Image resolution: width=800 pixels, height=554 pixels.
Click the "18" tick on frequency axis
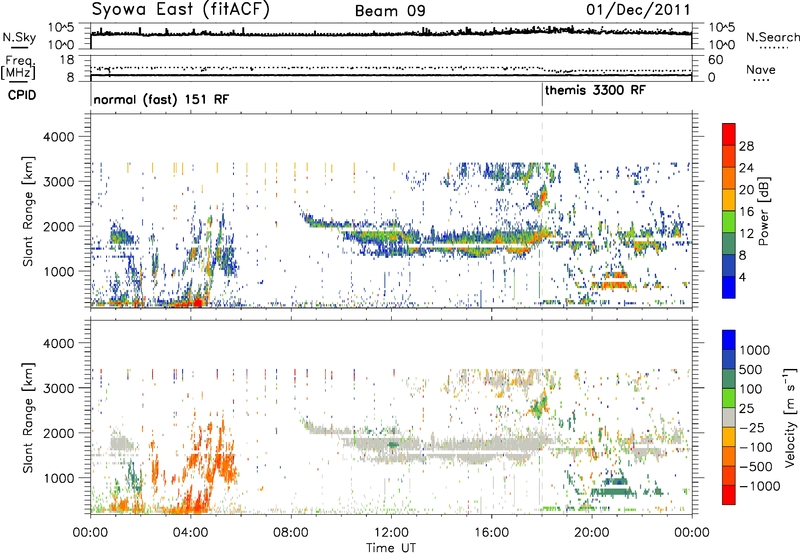point(66,60)
